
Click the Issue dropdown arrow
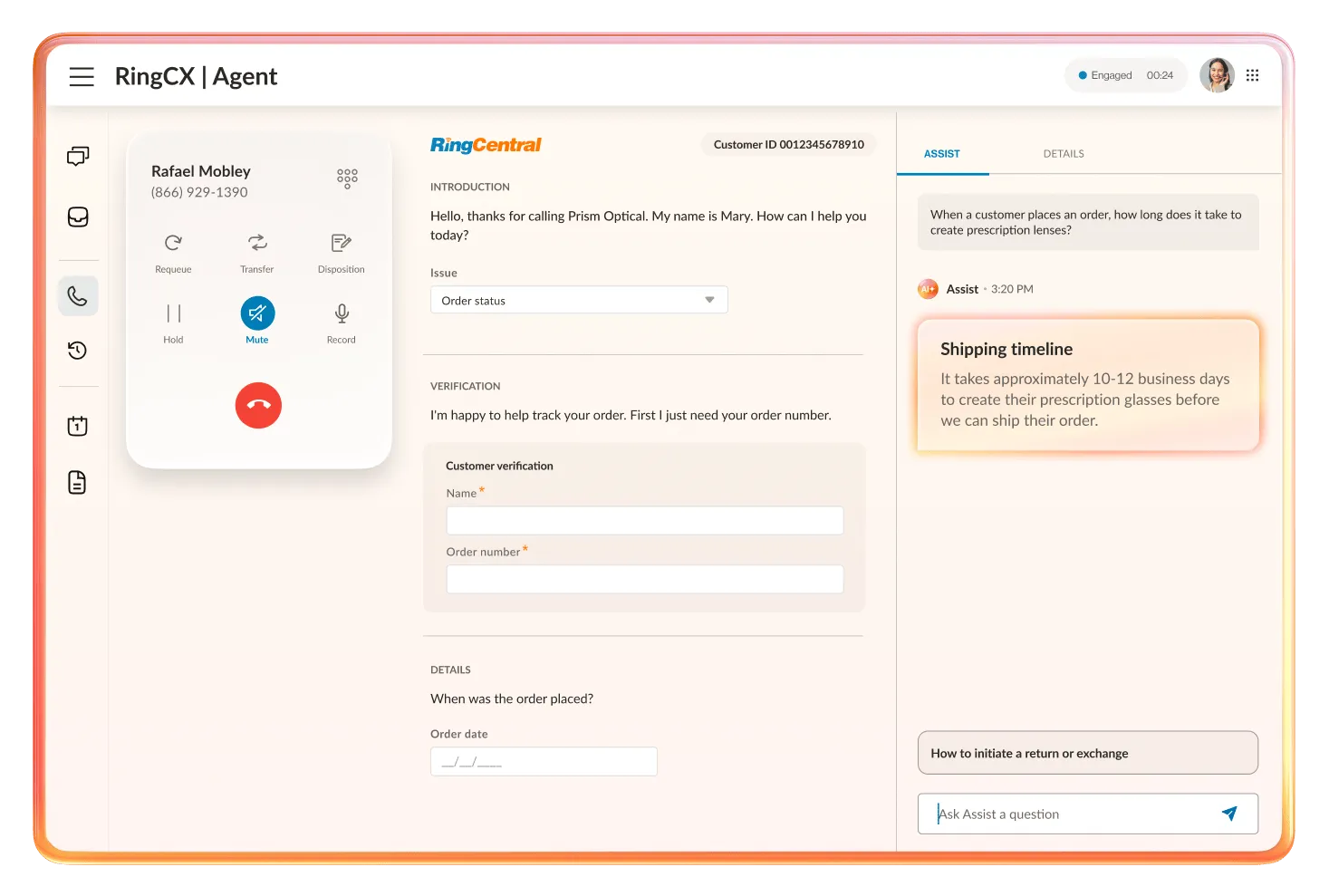[709, 300]
